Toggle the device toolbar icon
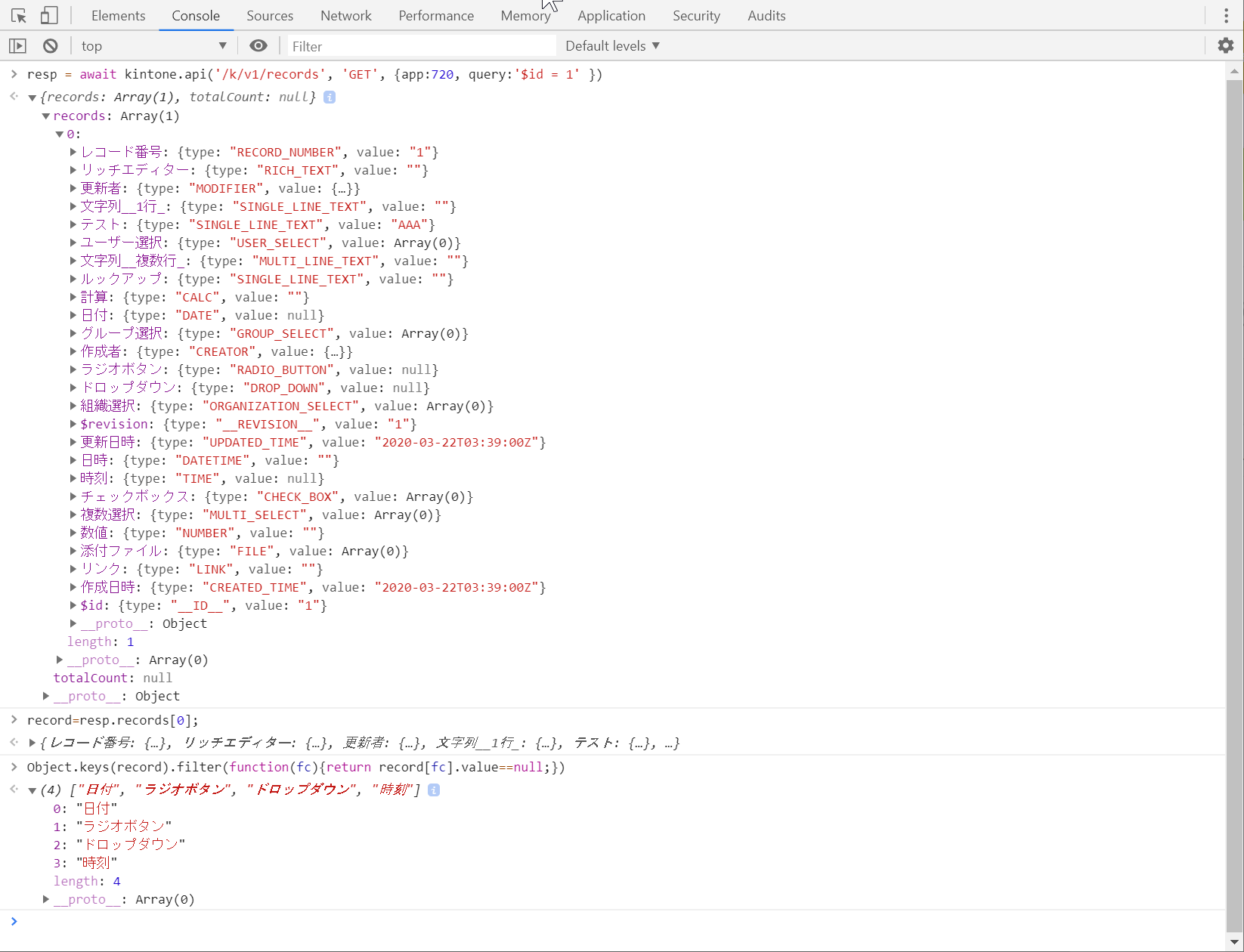Viewport: 1244px width, 952px height. coord(49,15)
